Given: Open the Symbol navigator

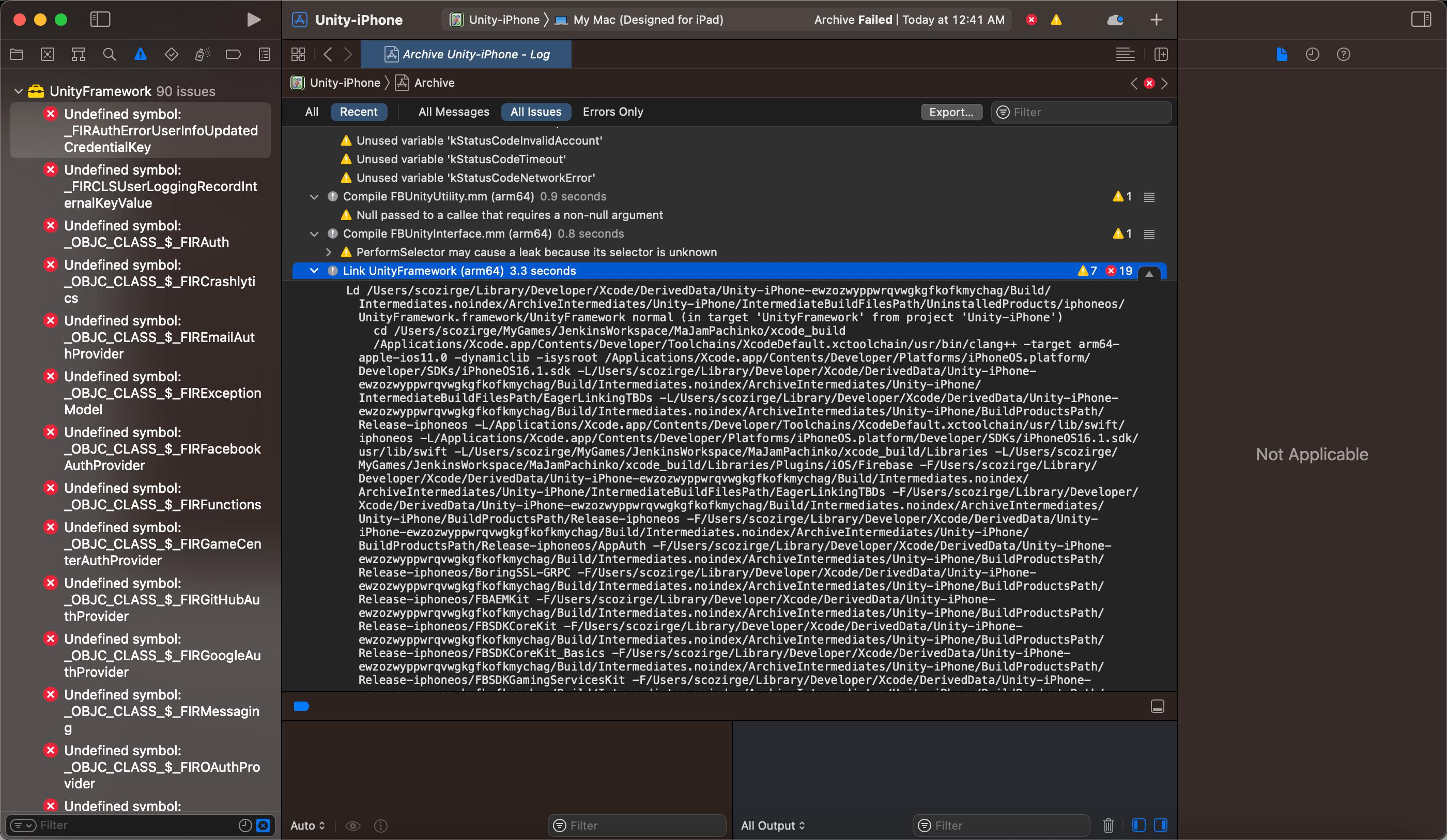Looking at the screenshot, I should tap(79, 55).
